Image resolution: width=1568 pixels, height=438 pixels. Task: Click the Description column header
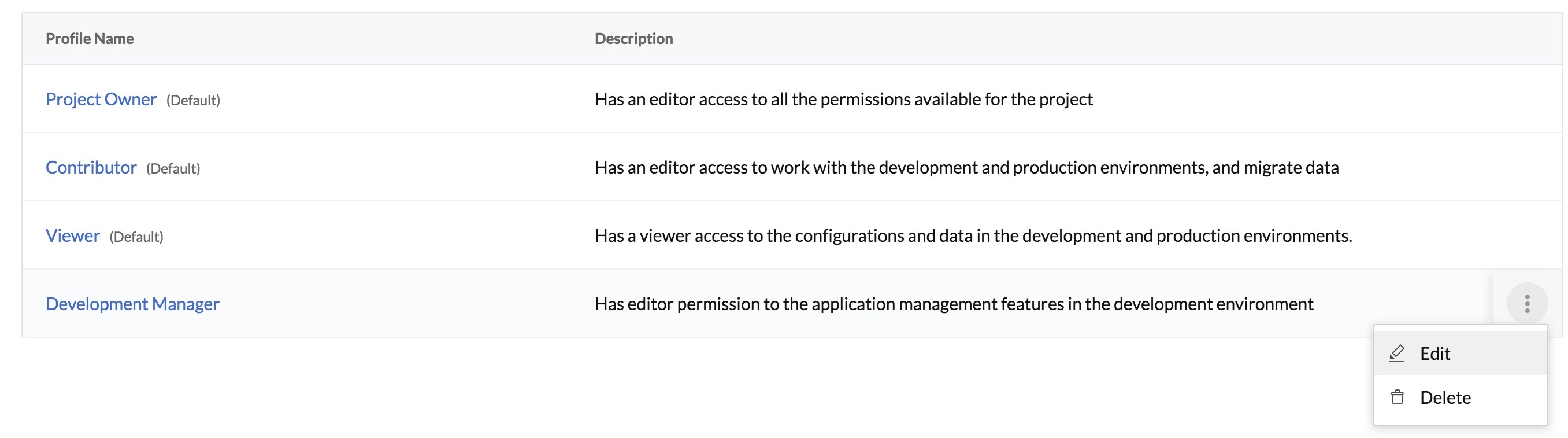[633, 38]
